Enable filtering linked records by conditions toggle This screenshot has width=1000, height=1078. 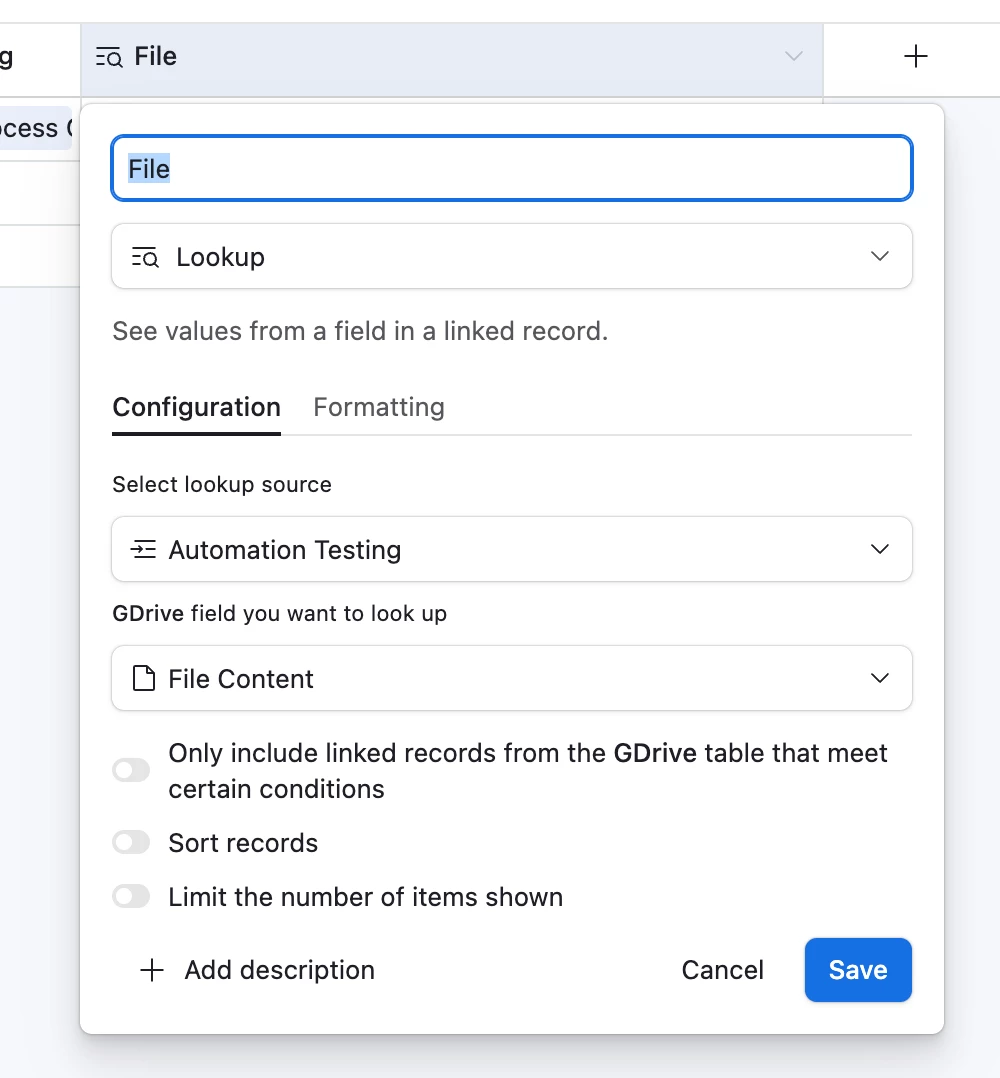(x=131, y=770)
